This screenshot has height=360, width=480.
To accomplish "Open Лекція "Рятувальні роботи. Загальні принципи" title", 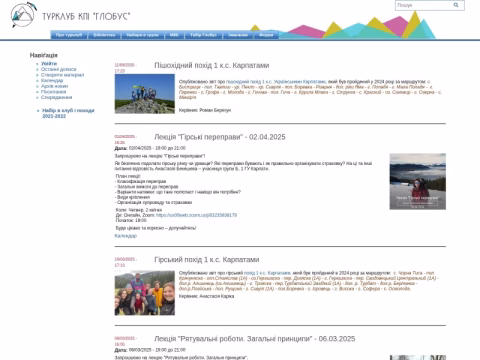I will tap(254, 339).
